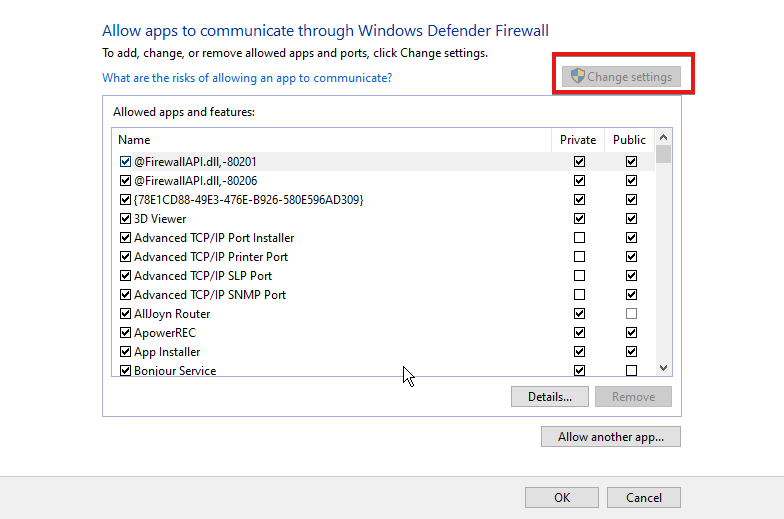Screen dimensions: 784x519
Task: Select Advanced TCP/IP SNMP Port row text
Action: pyautogui.click(x=210, y=294)
